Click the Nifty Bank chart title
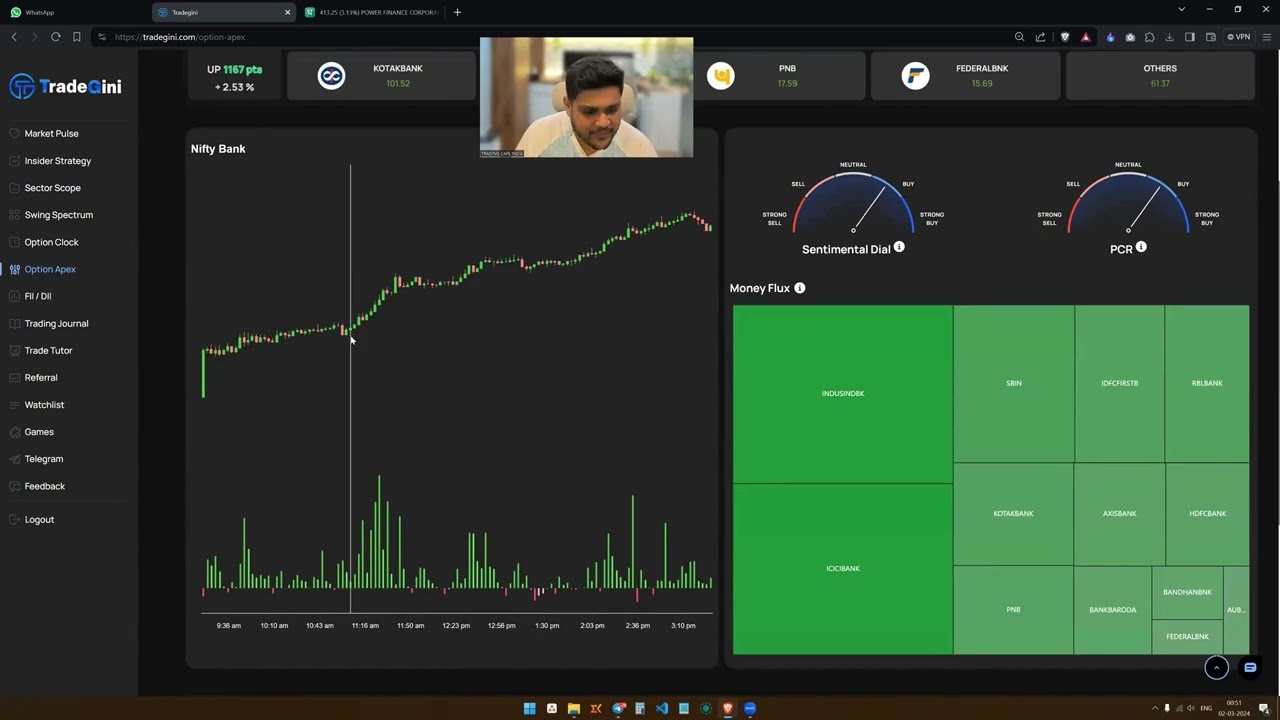The width and height of the screenshot is (1280, 720). (x=218, y=149)
